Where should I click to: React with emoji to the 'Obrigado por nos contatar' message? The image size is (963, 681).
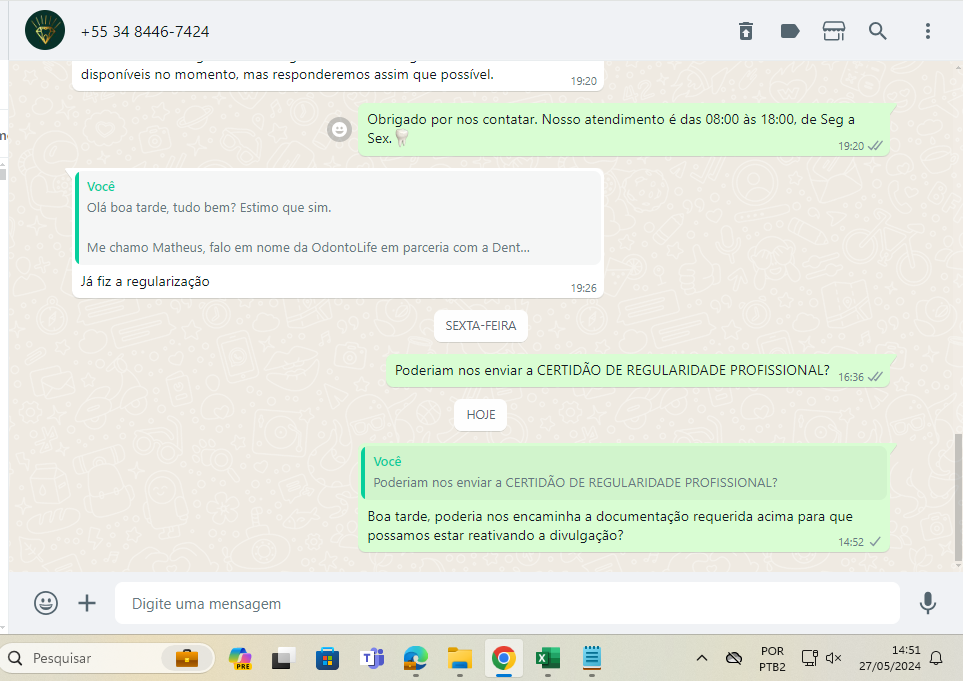341,129
